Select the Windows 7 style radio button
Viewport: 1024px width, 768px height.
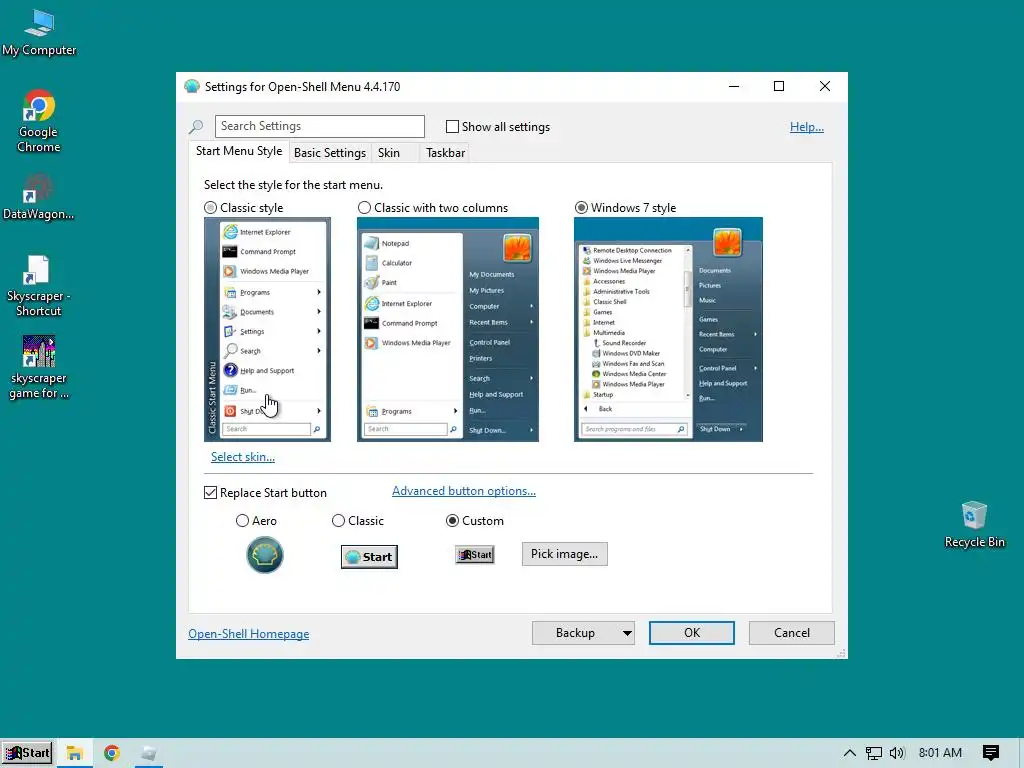581,208
